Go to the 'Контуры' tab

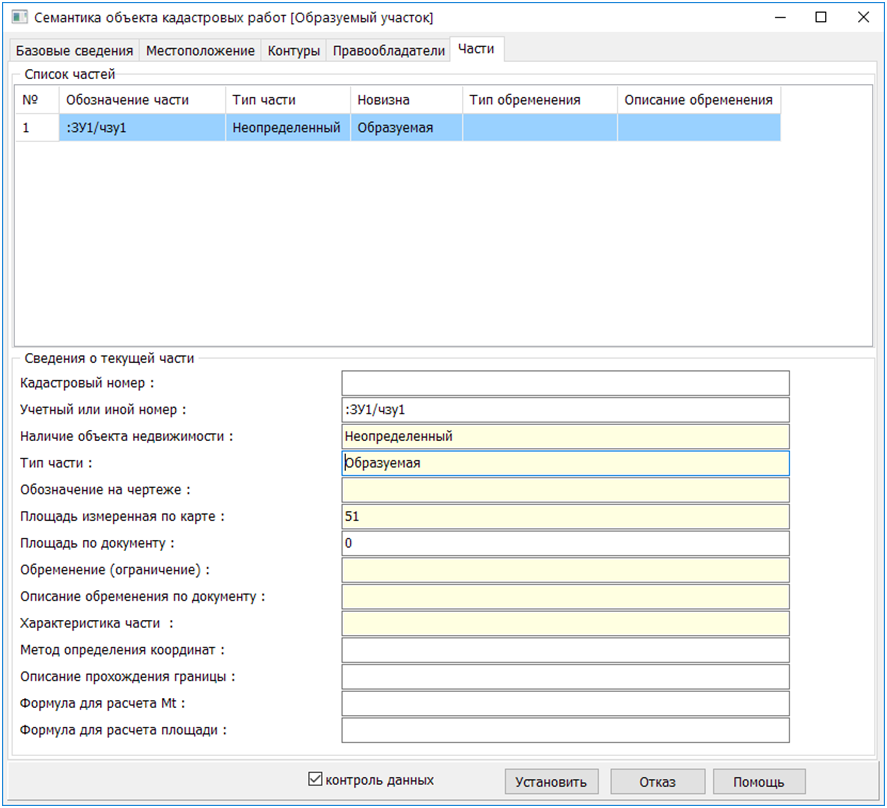tap(294, 51)
